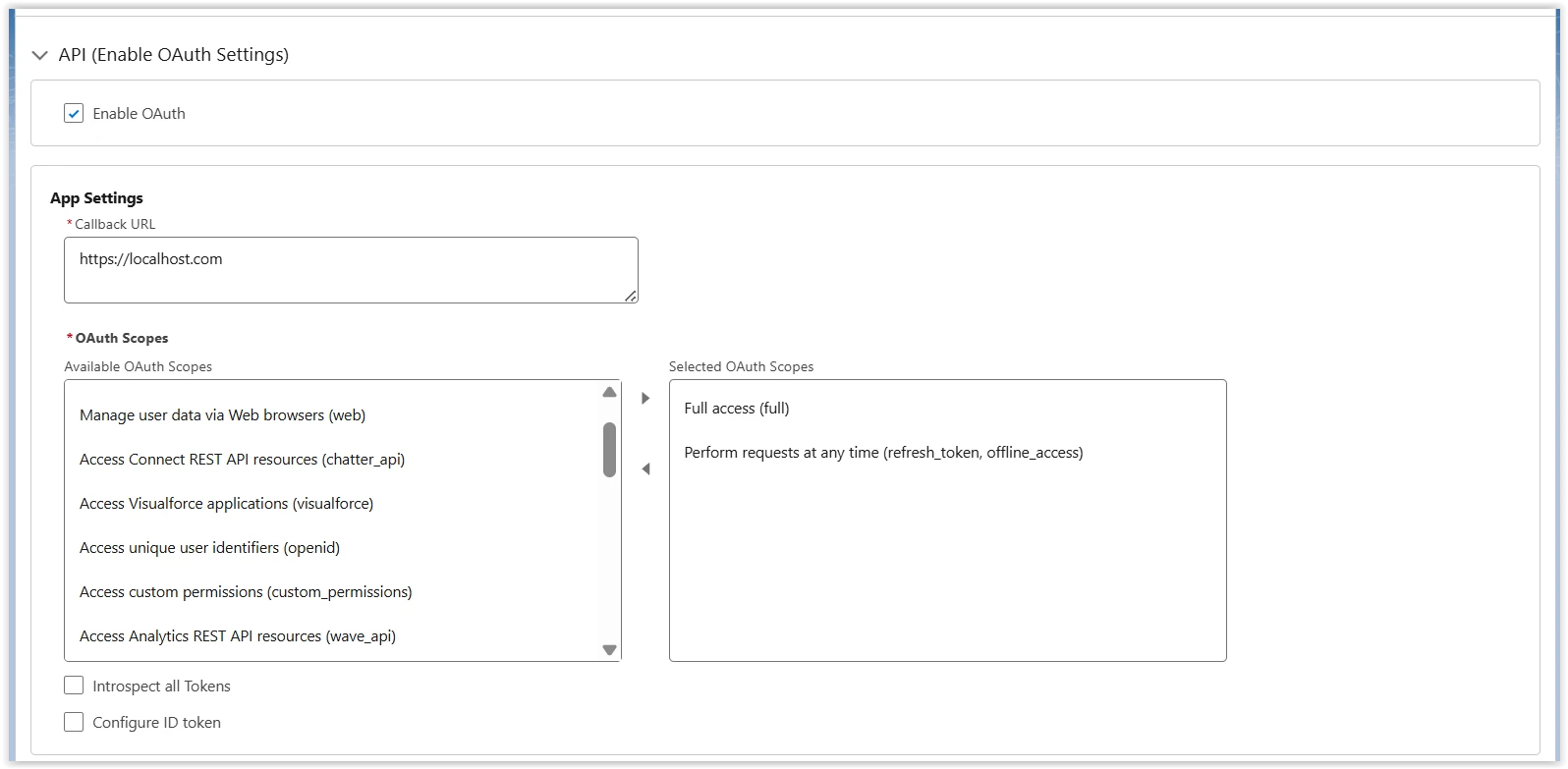Click the Enable OAuth label text
This screenshot has width=1568, height=769.
(139, 114)
